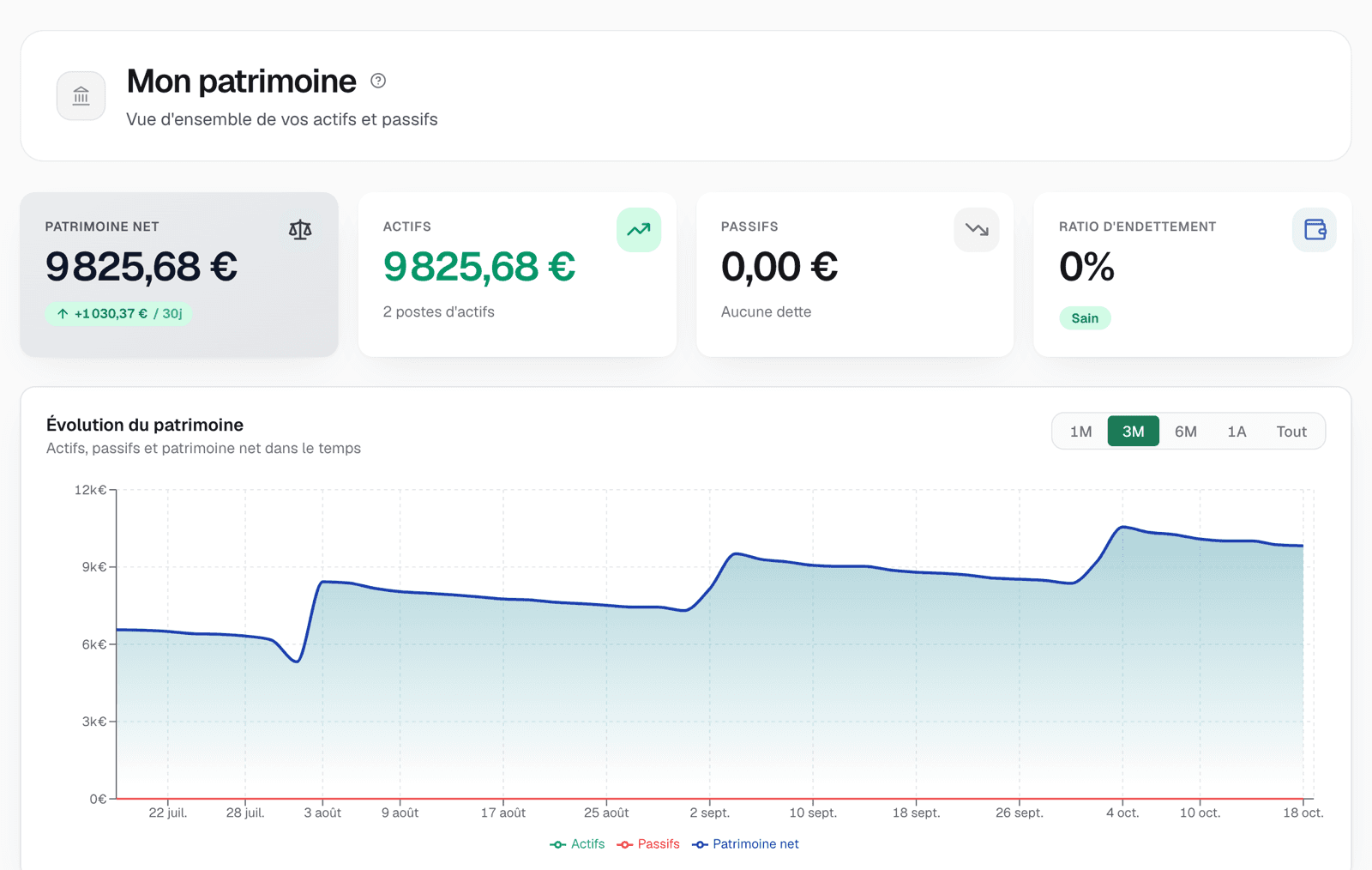Click the 4 oct. label on the chart axis

[x=1122, y=813]
